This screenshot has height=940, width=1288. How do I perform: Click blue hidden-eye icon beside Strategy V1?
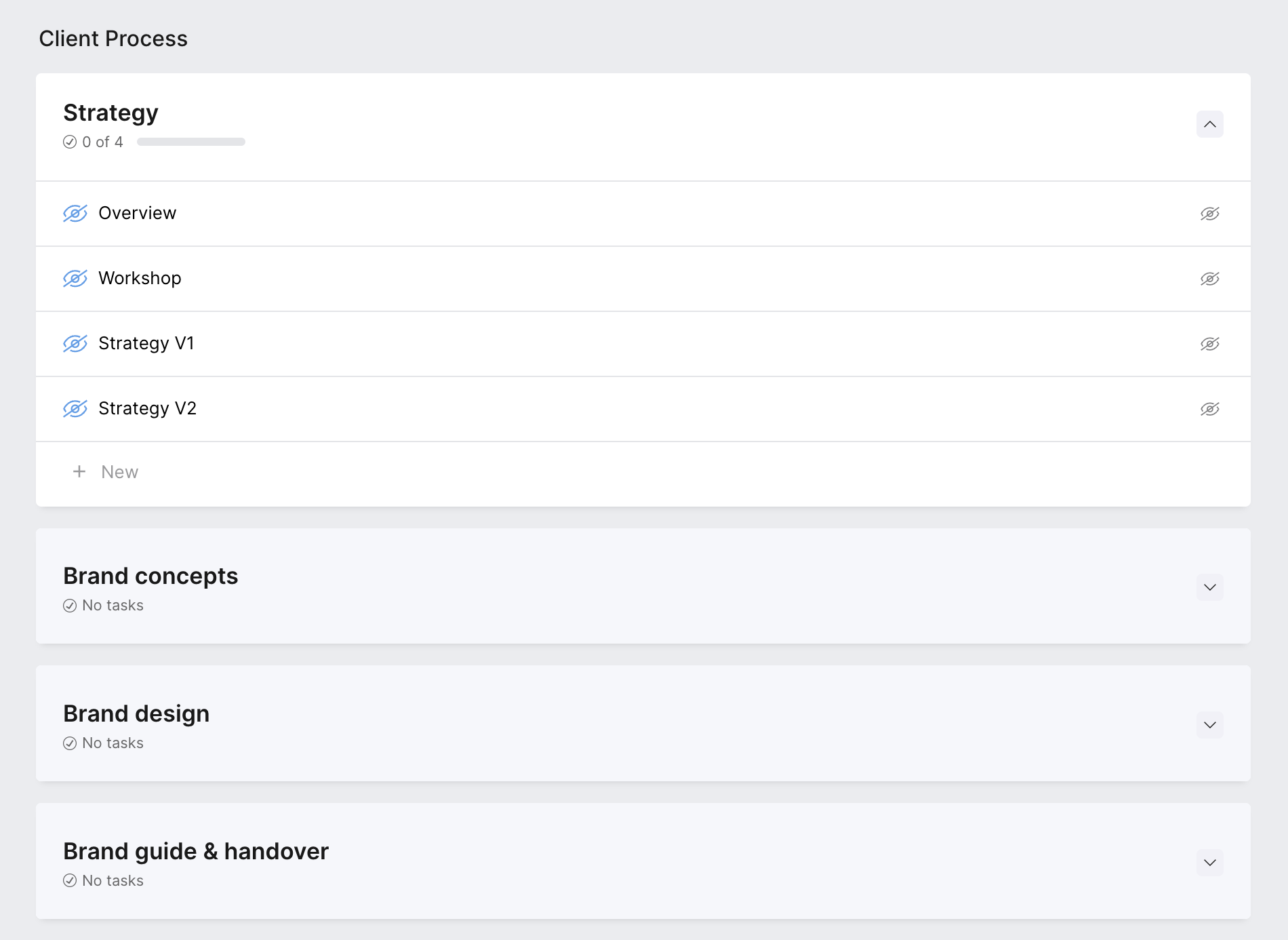[x=75, y=344]
